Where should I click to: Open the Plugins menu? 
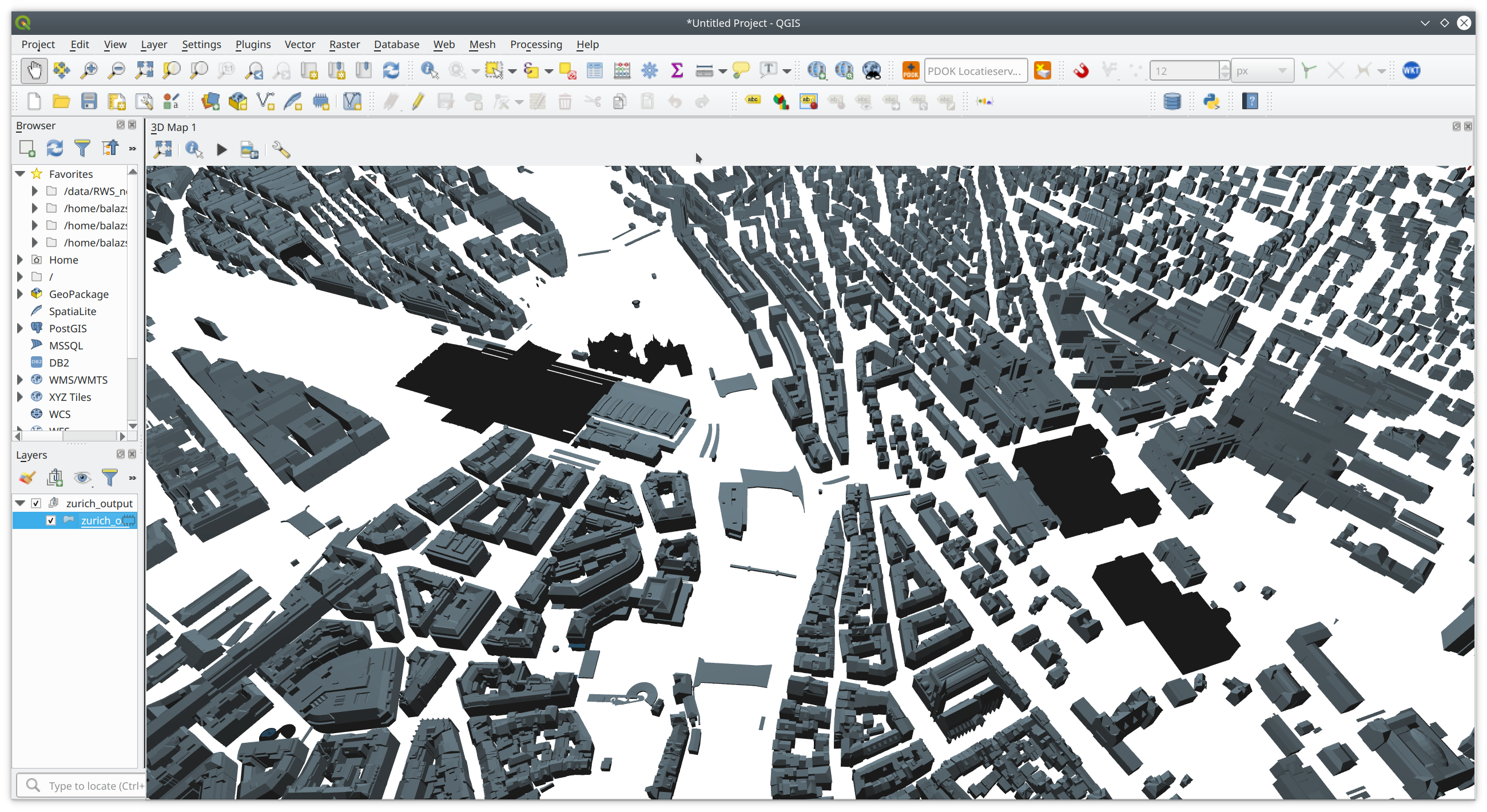coord(253,45)
